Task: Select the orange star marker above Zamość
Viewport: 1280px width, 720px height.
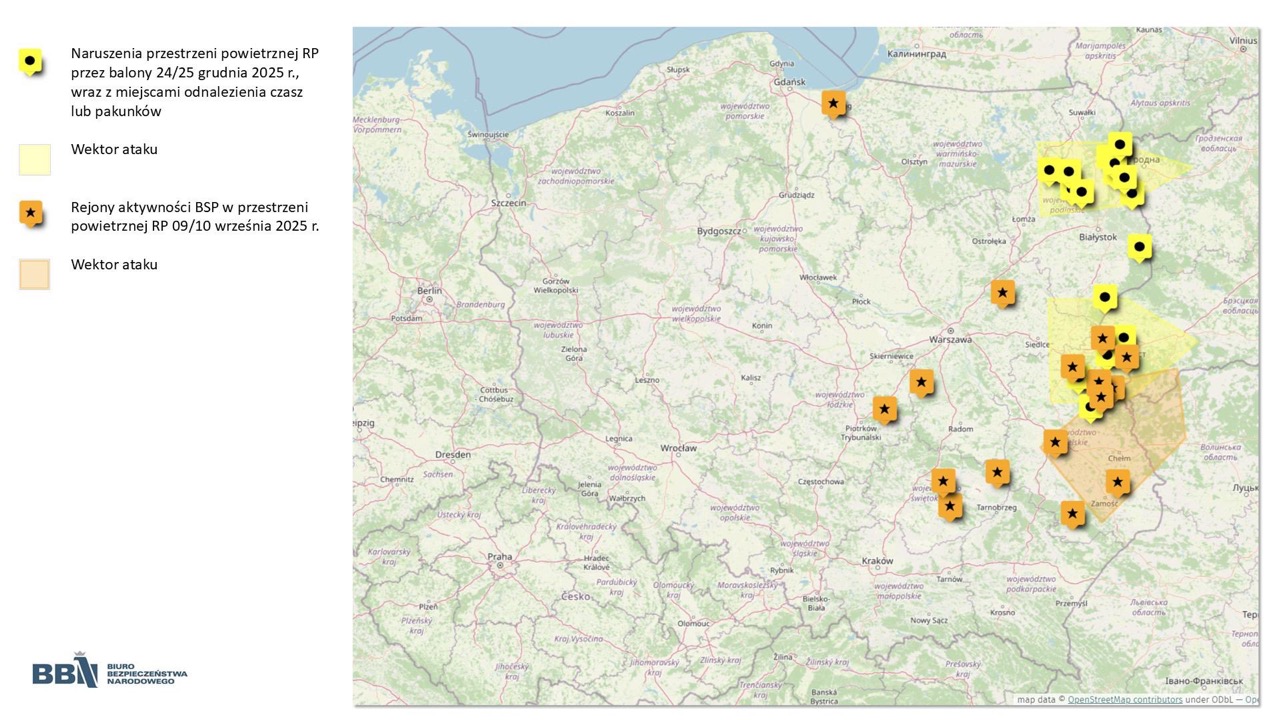Action: click(x=1117, y=482)
